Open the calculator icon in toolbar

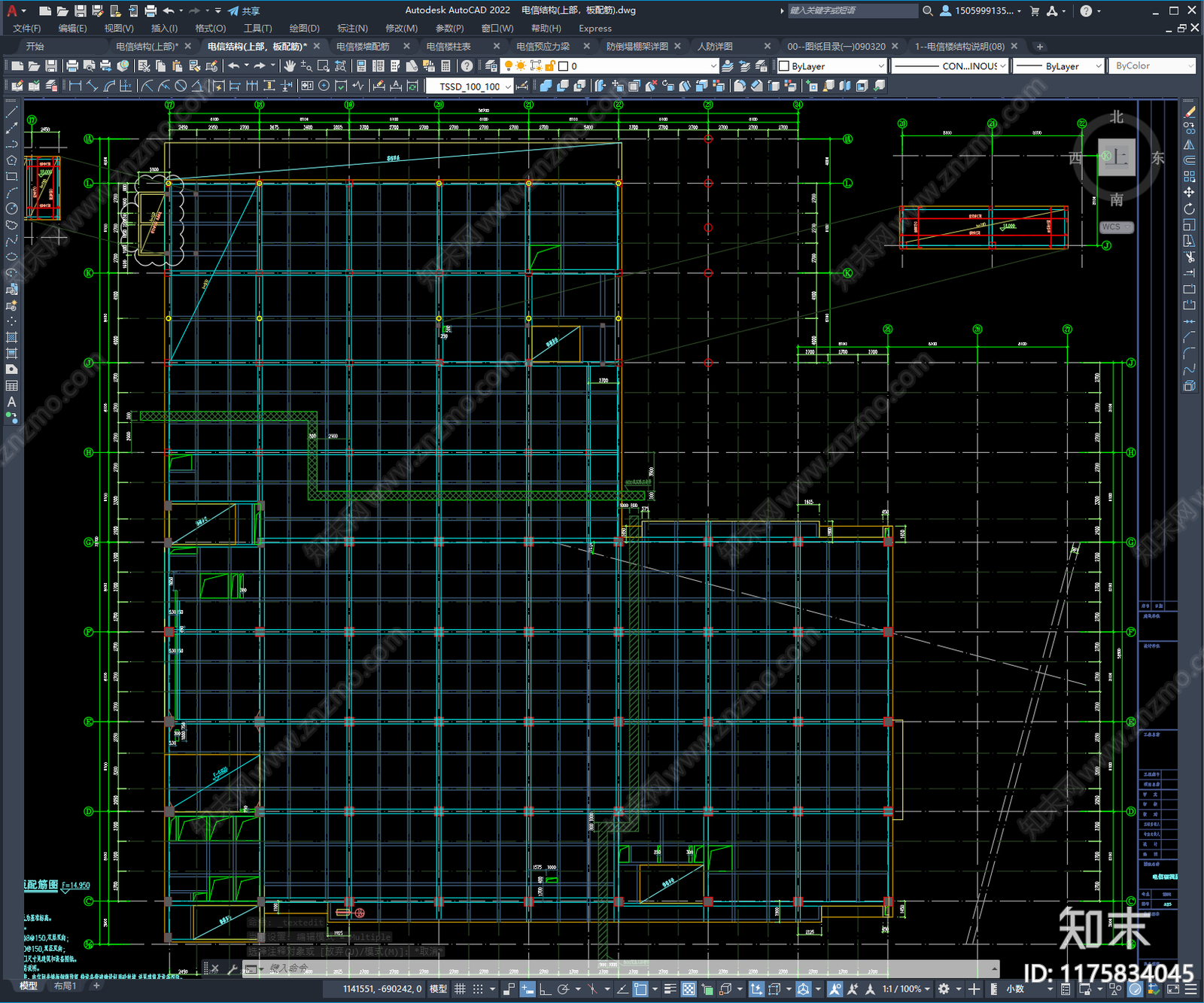[x=445, y=66]
